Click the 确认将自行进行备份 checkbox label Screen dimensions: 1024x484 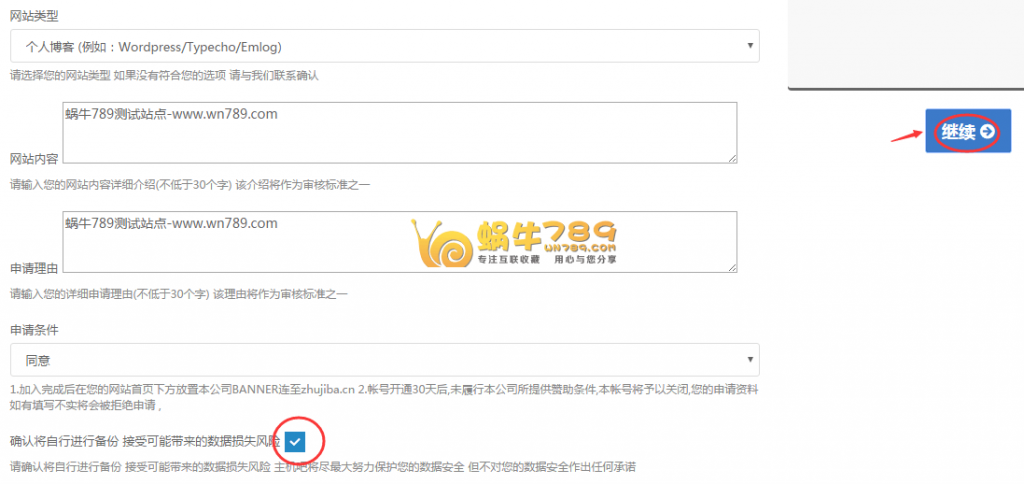click(x=145, y=442)
